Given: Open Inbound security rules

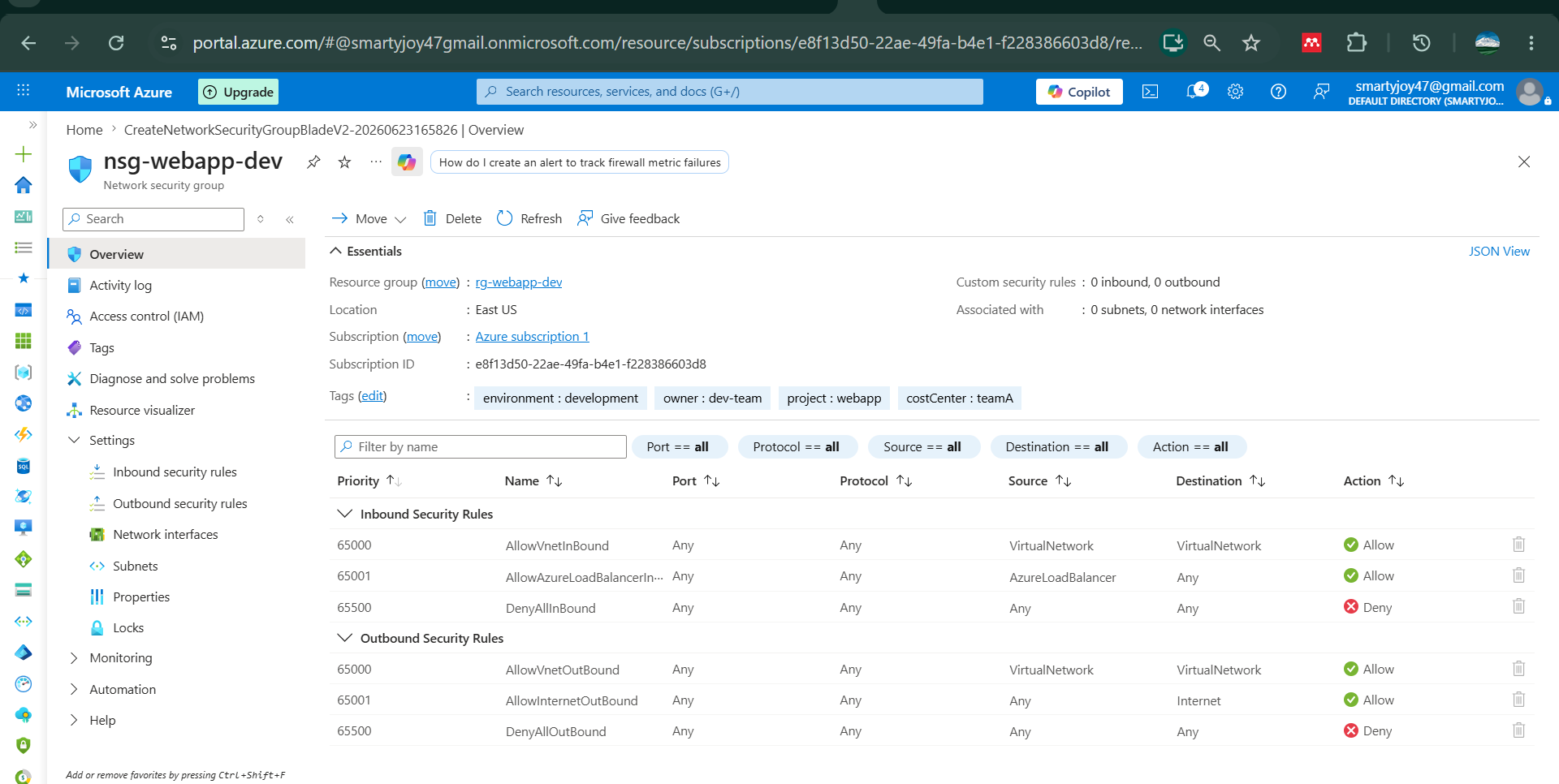Looking at the screenshot, I should coord(176,472).
